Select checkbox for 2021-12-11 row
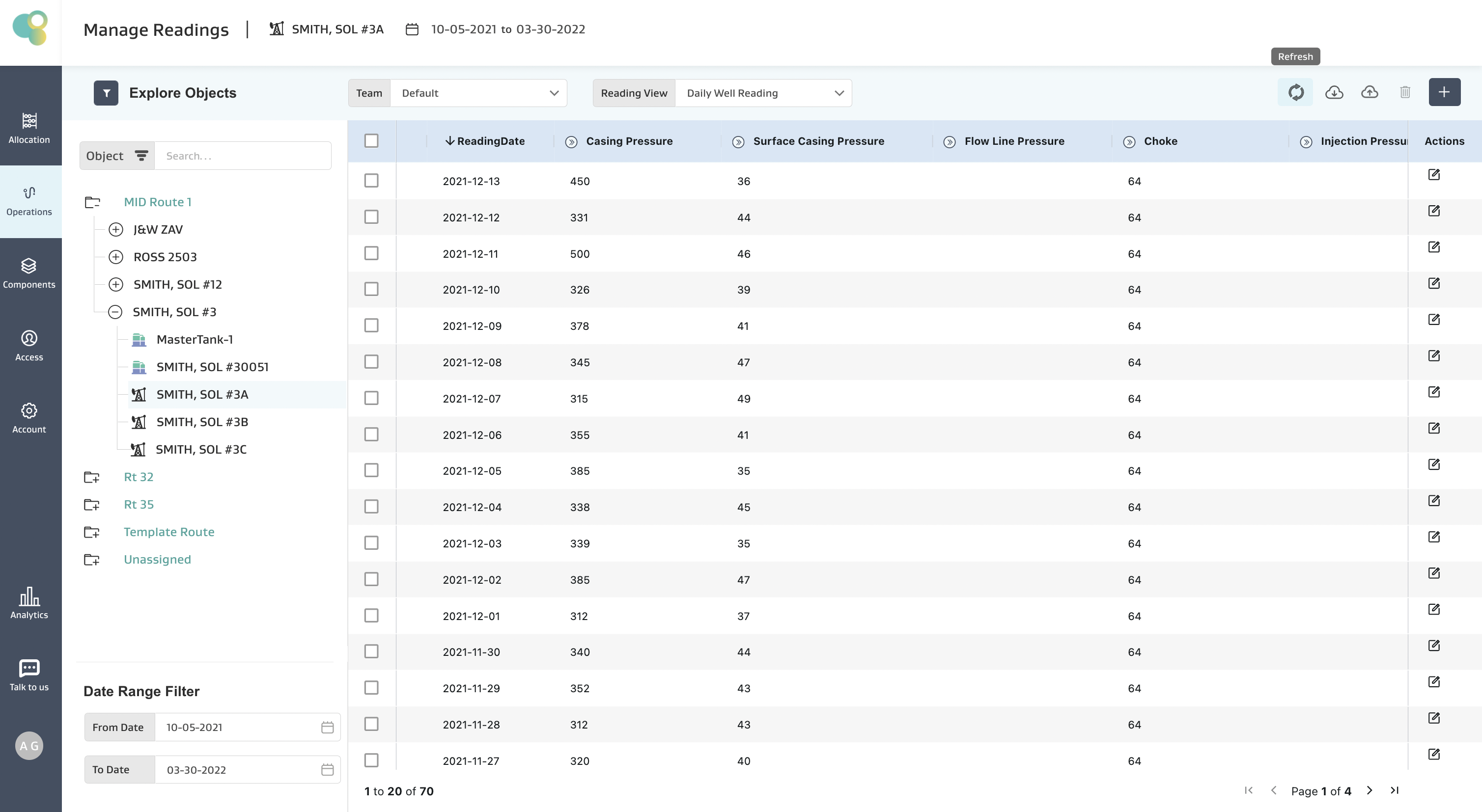Viewport: 1482px width, 812px height. point(371,254)
